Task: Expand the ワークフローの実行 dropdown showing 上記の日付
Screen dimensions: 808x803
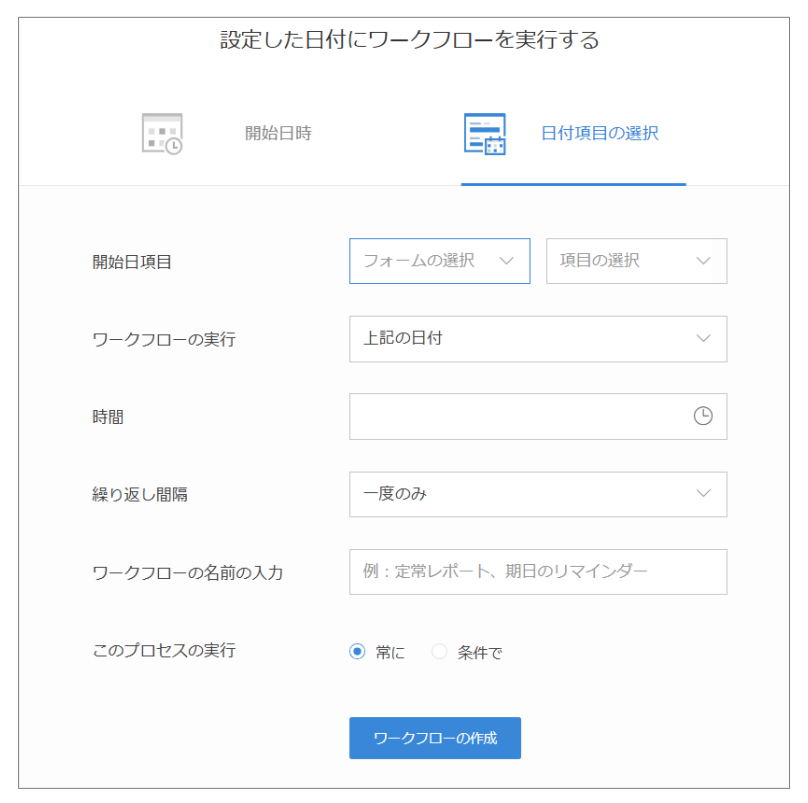Action: 537,338
